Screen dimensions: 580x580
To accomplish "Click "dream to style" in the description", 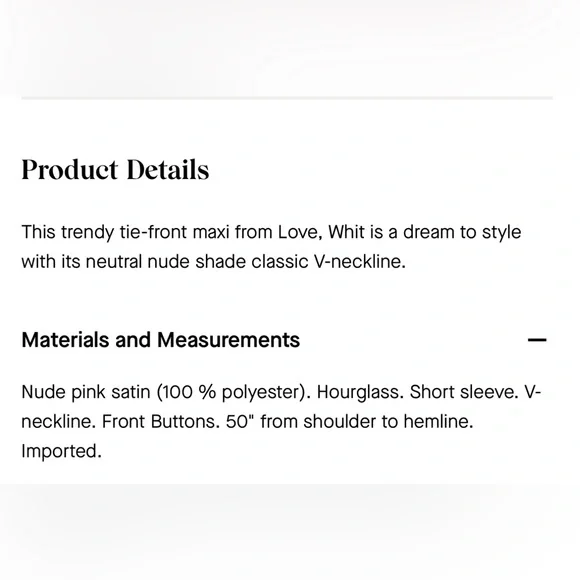I will (x=462, y=232).
